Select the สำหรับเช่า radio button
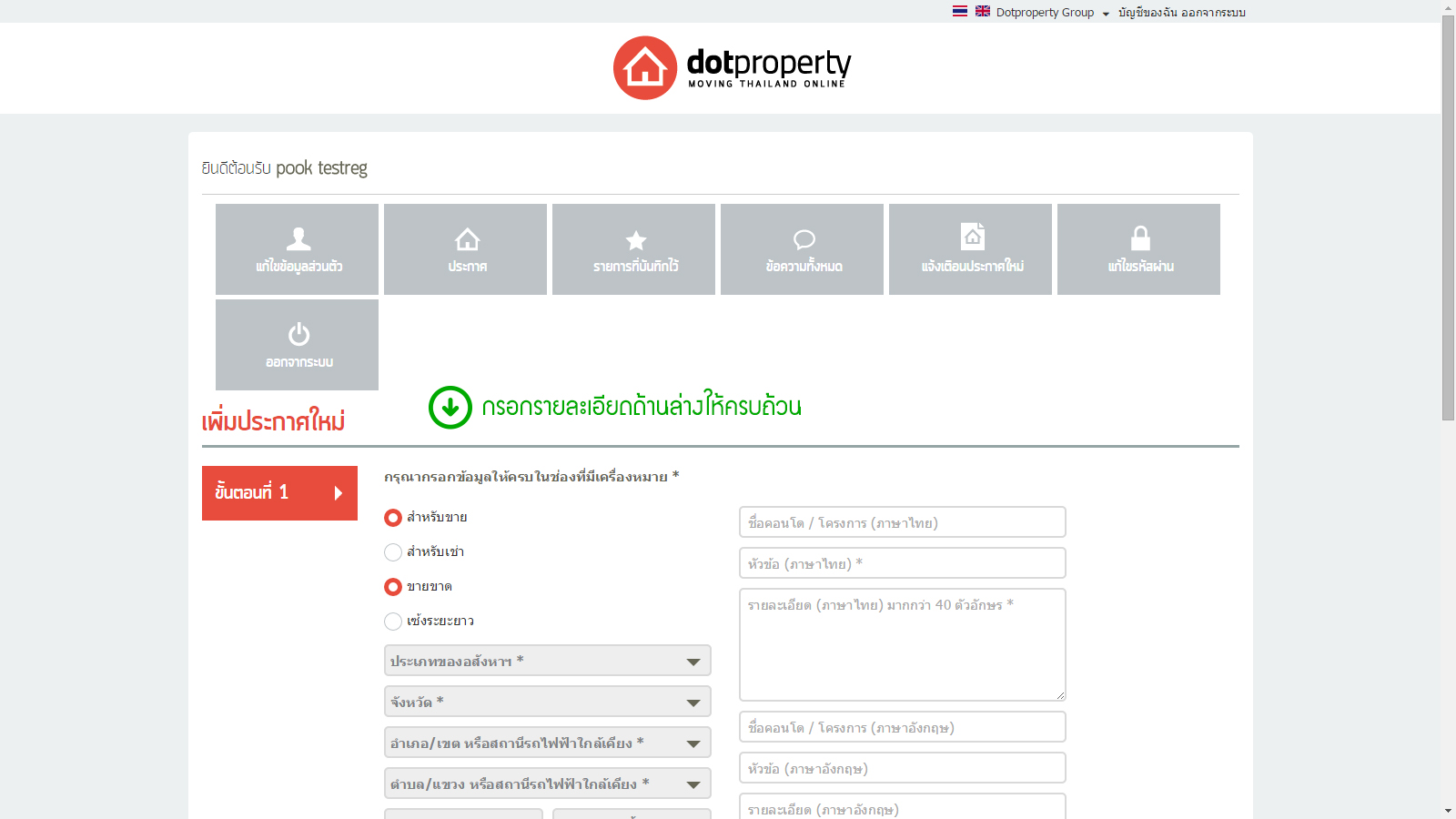The width and height of the screenshot is (1456, 819). [393, 552]
